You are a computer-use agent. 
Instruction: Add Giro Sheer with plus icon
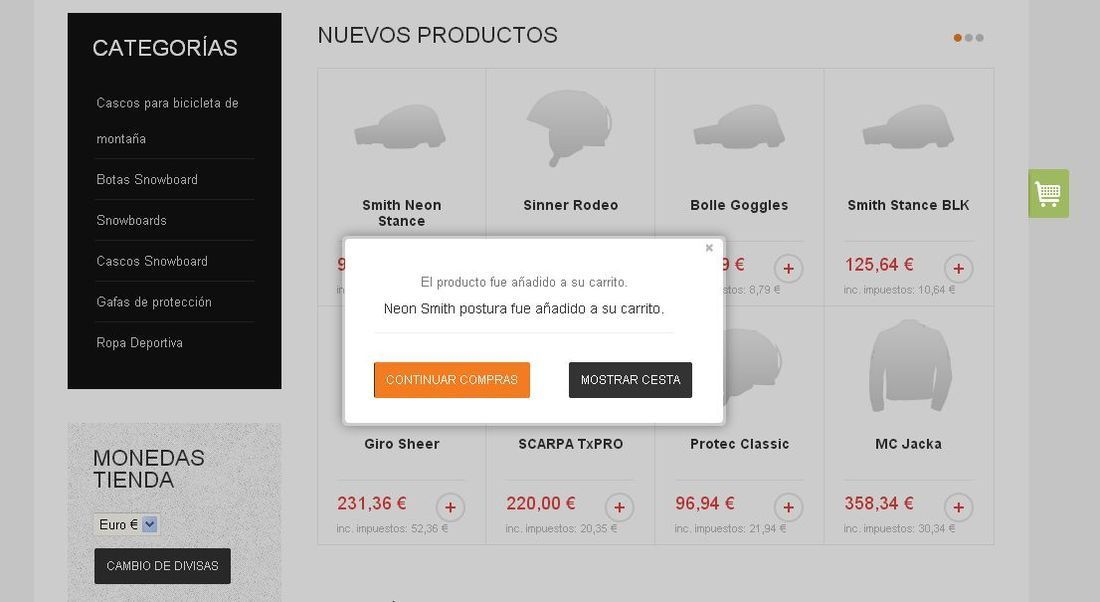tap(450, 507)
